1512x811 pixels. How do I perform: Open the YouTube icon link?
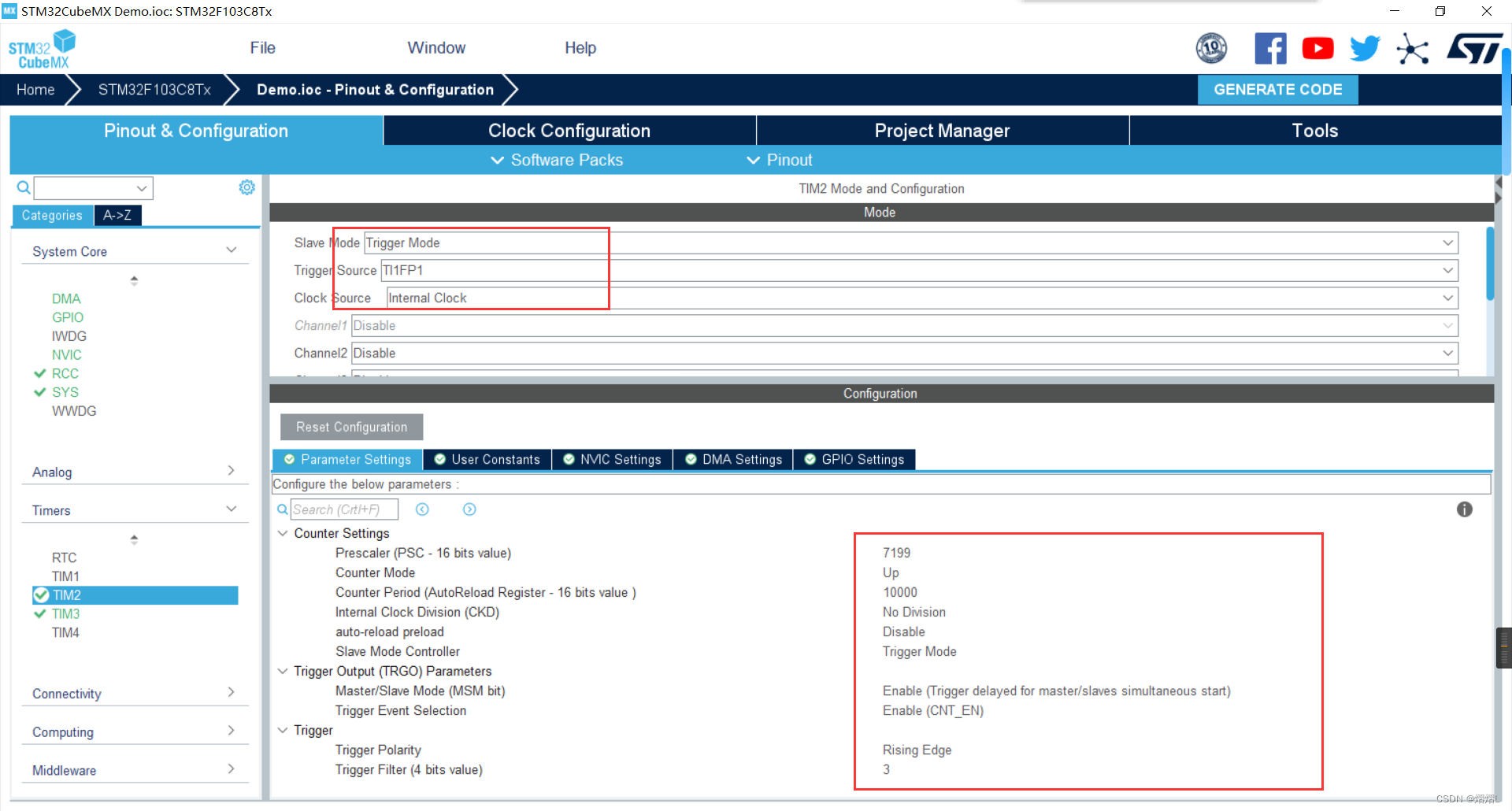click(1317, 49)
